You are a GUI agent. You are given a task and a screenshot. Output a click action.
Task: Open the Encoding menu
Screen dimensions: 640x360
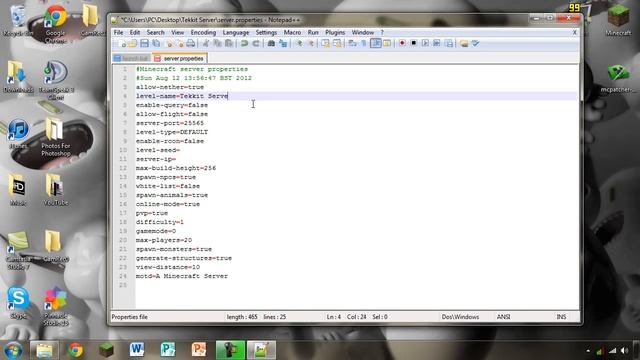point(203,32)
